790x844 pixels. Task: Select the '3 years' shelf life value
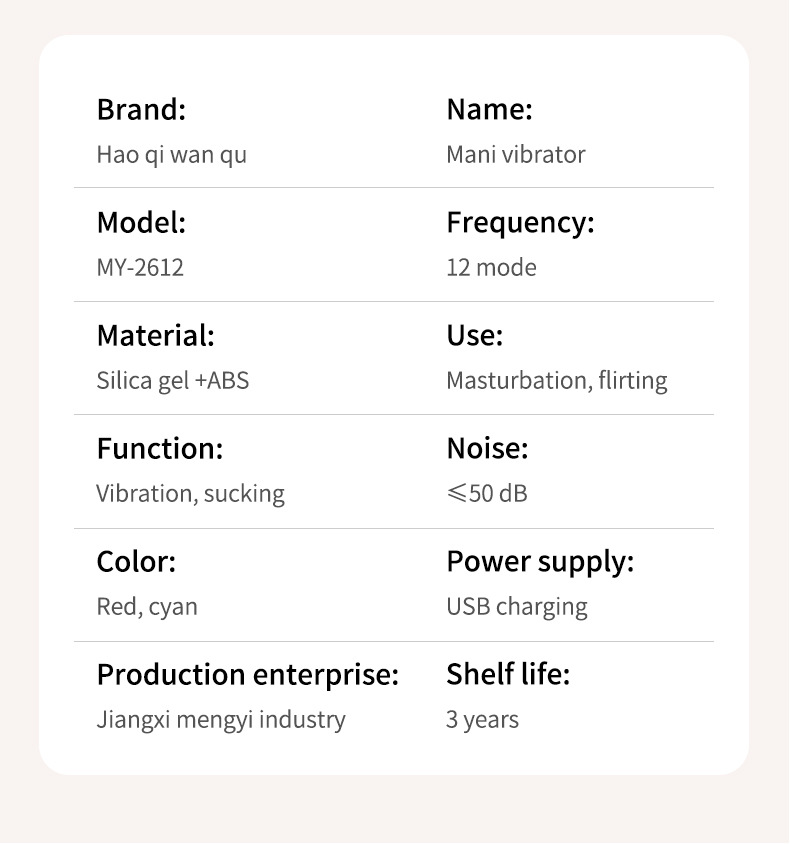[x=482, y=720]
